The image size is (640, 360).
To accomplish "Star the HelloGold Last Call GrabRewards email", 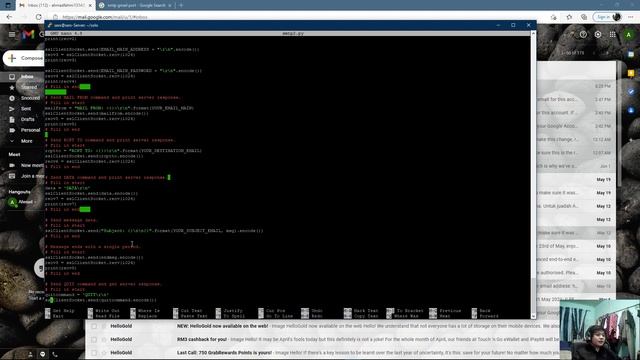I will click(x=104, y=352).
